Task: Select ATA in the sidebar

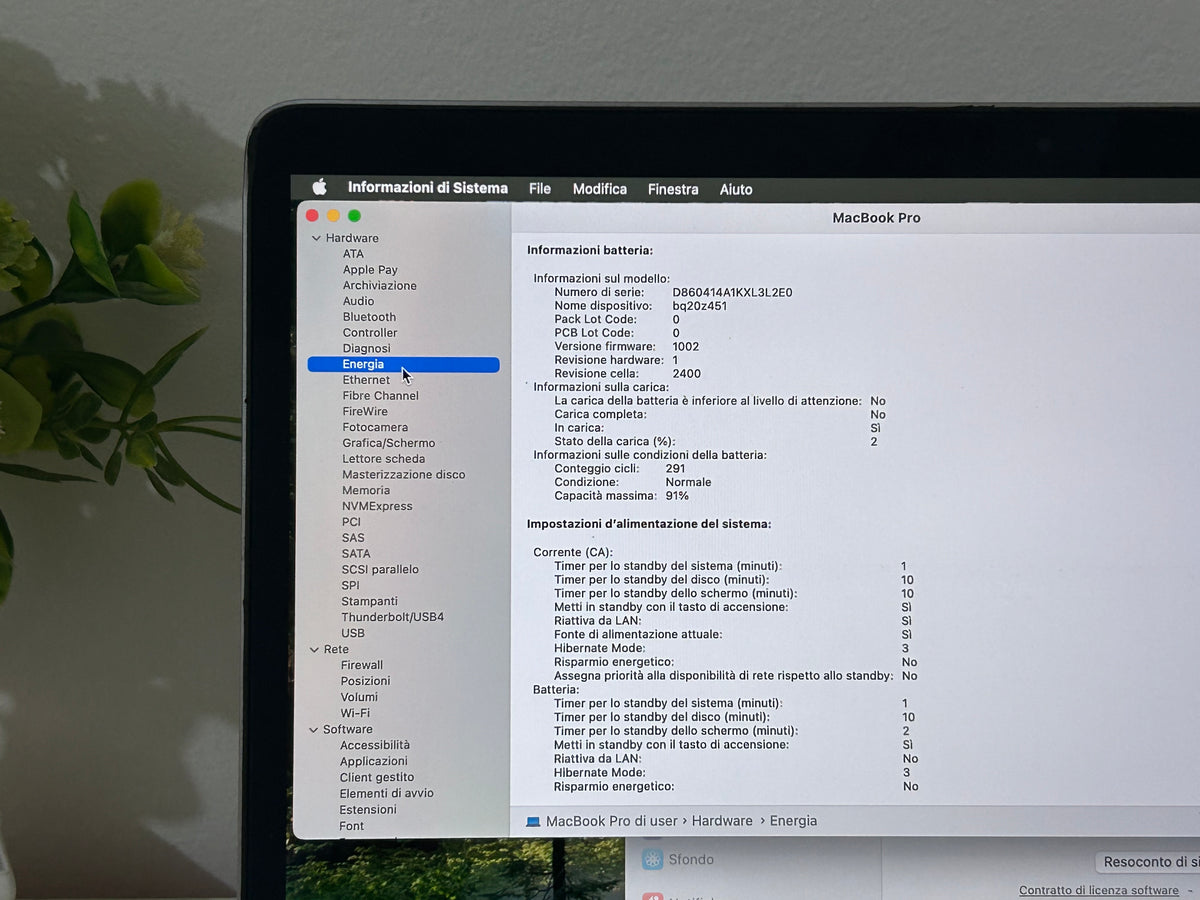Action: pyautogui.click(x=353, y=254)
